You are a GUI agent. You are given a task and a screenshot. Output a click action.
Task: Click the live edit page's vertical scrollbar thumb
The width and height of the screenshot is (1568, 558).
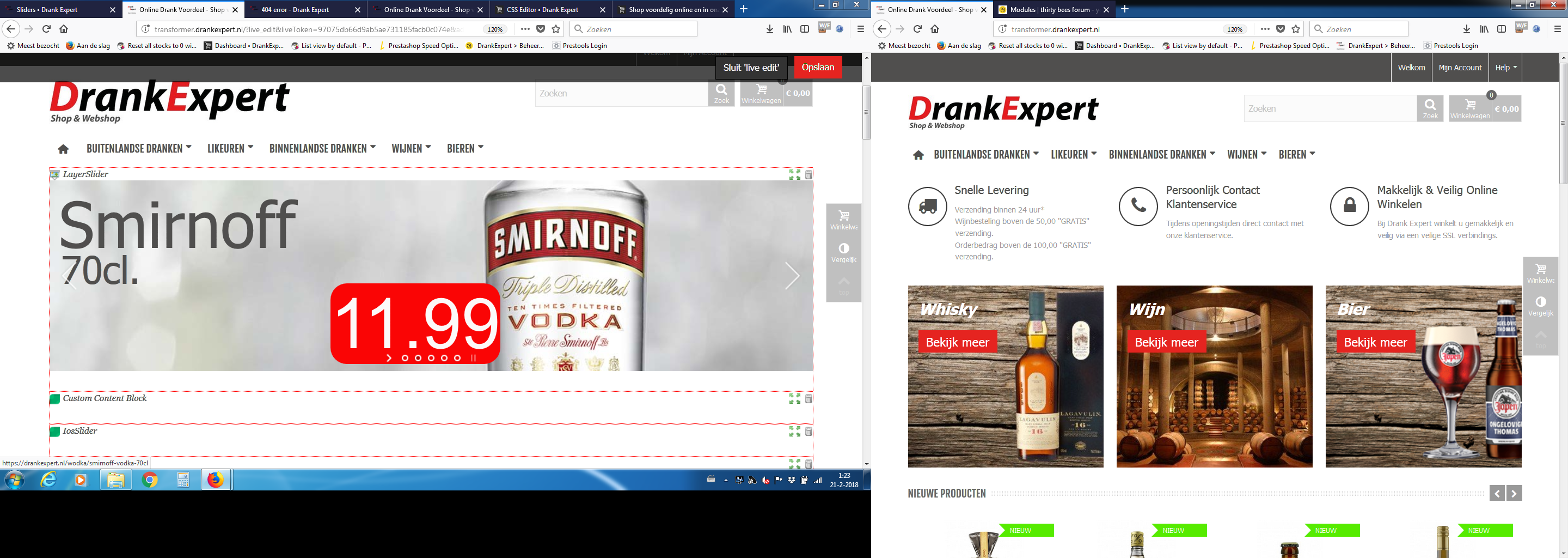pyautogui.click(x=866, y=113)
